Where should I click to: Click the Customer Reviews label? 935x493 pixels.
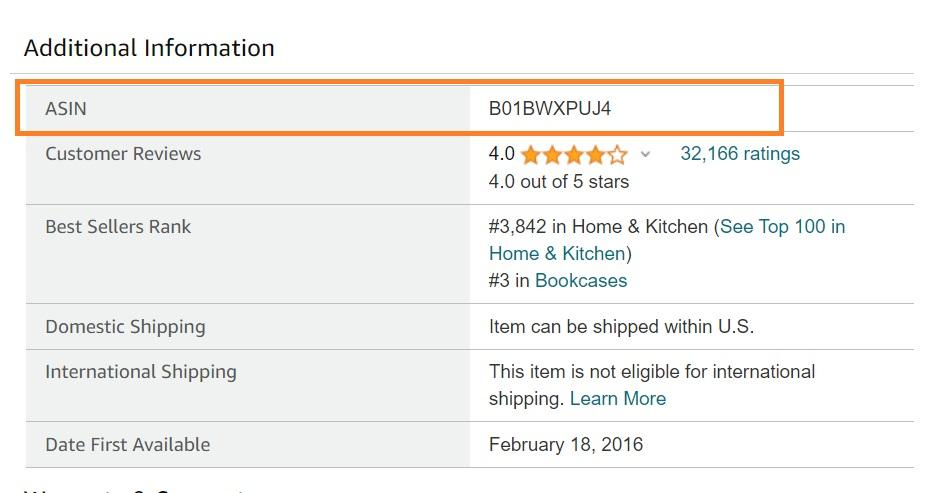(123, 154)
